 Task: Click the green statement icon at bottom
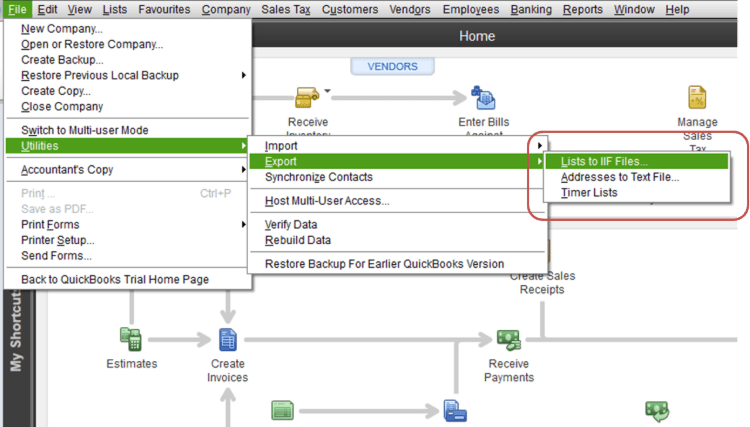coord(282,410)
